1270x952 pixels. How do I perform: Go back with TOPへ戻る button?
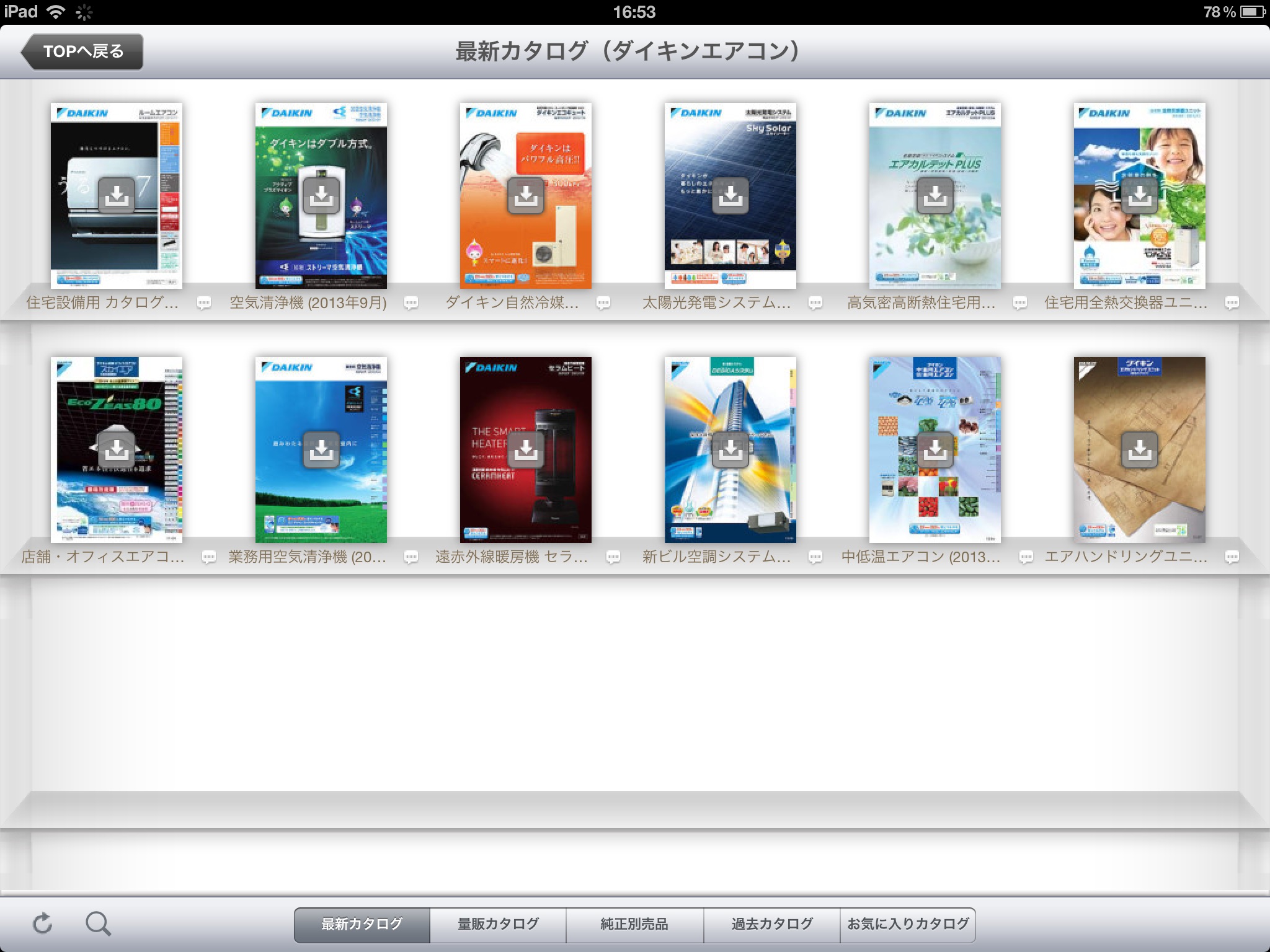coord(82,51)
